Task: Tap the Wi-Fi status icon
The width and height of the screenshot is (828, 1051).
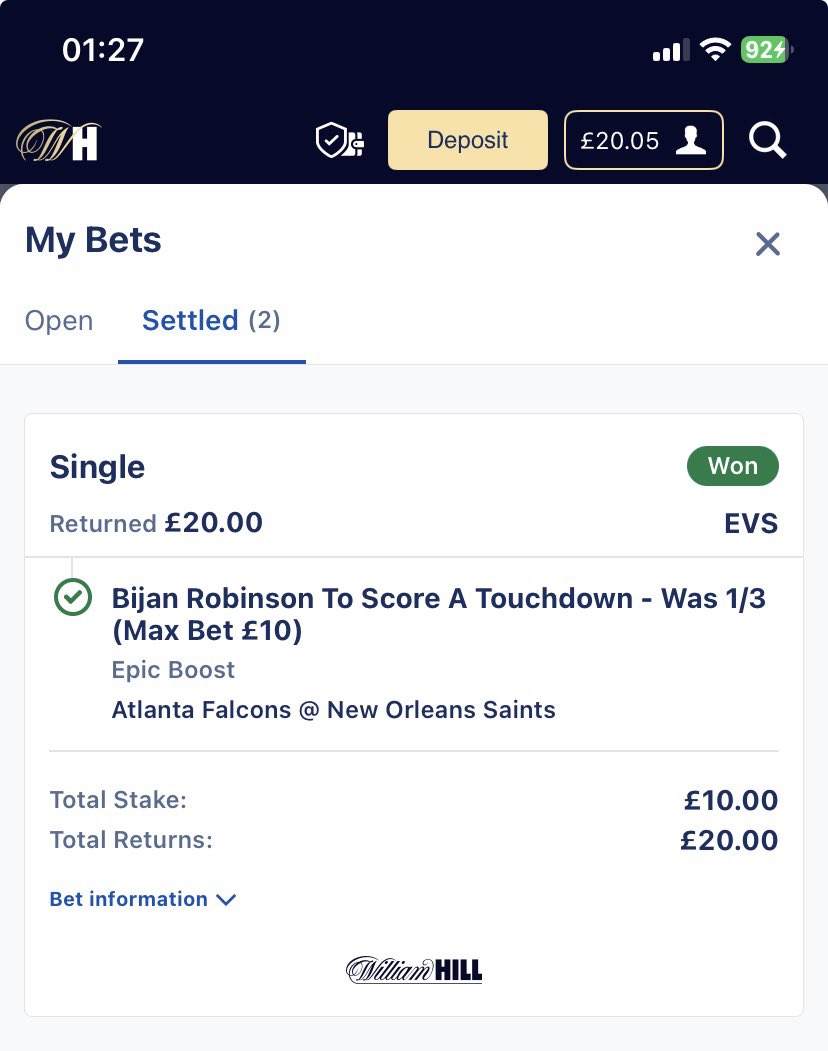Action: 715,50
